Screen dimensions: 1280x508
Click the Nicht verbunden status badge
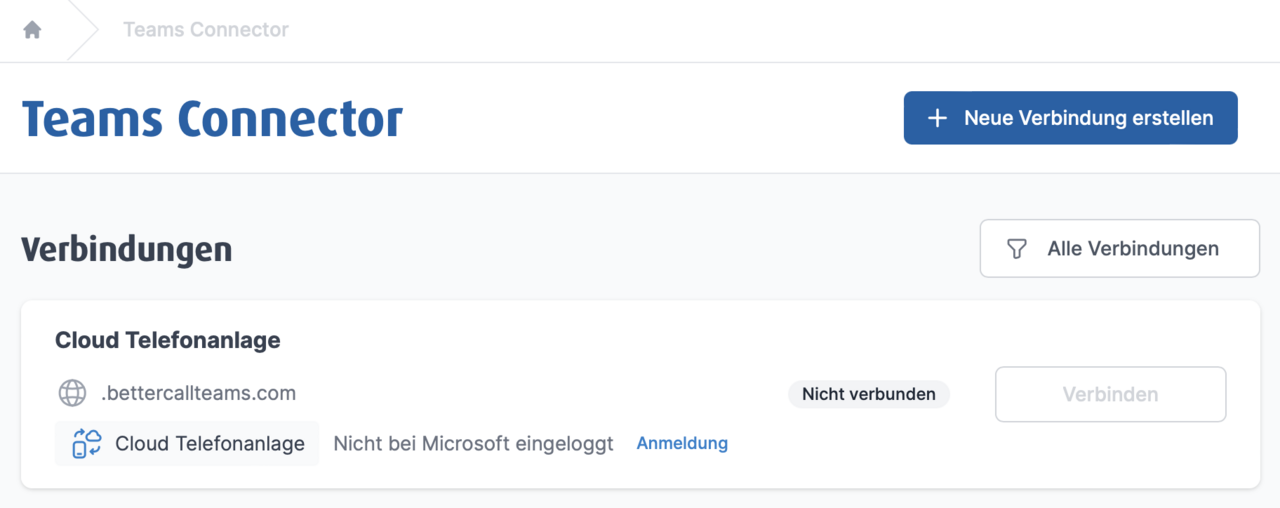point(868,394)
